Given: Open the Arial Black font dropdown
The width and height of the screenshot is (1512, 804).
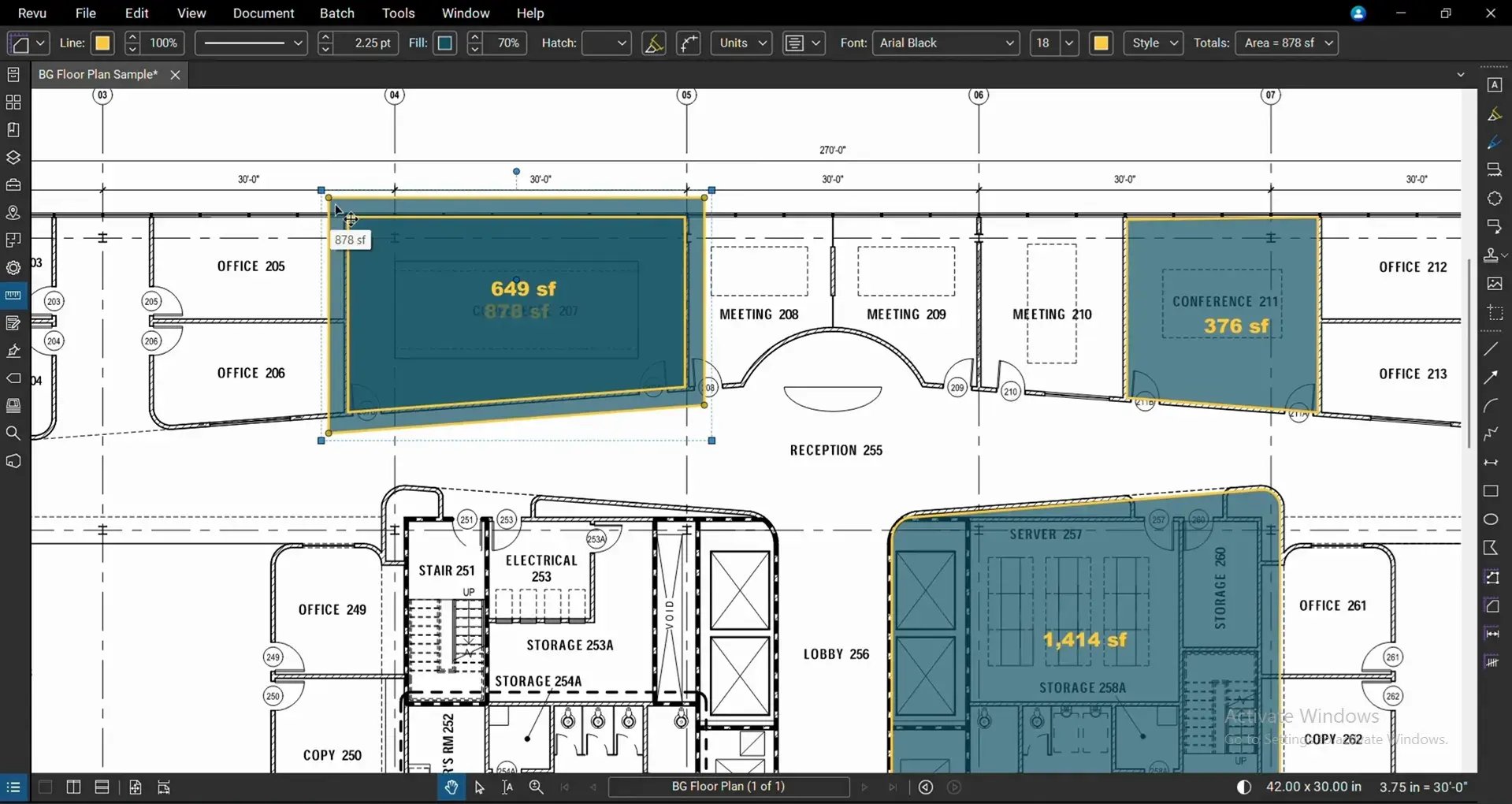Looking at the screenshot, I should click(945, 43).
